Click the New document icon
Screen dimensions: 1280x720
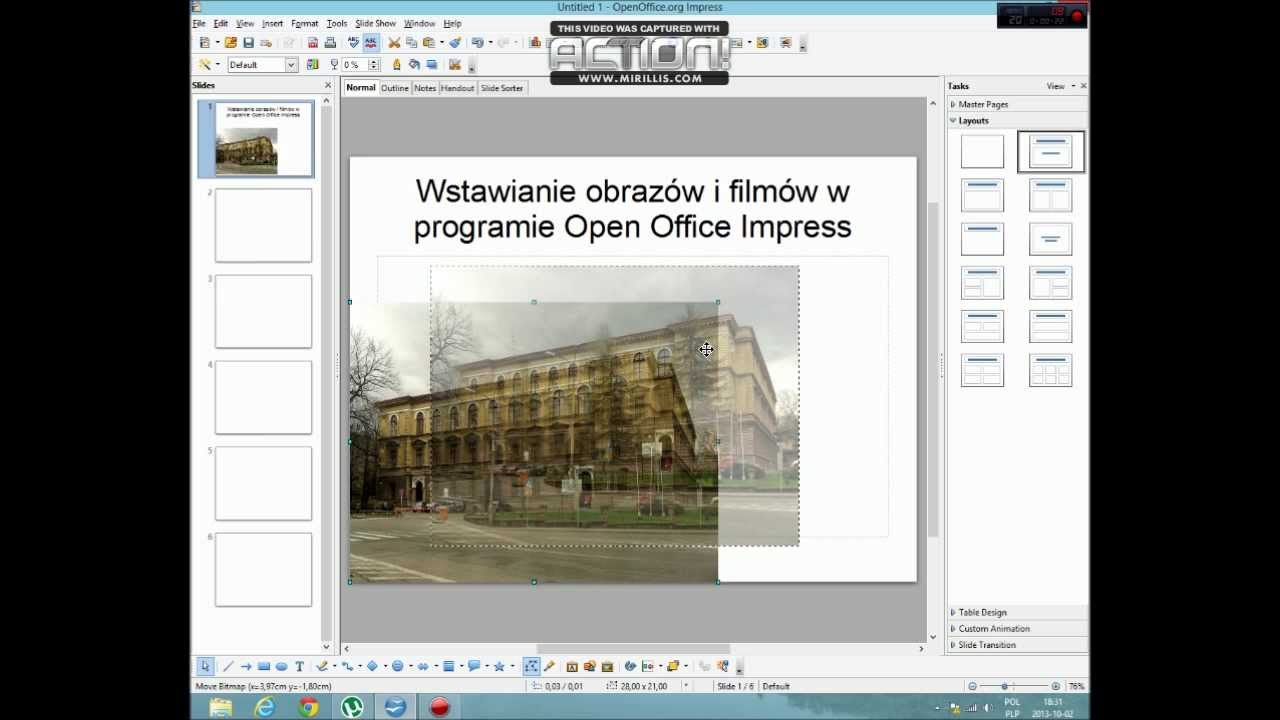click(x=204, y=43)
